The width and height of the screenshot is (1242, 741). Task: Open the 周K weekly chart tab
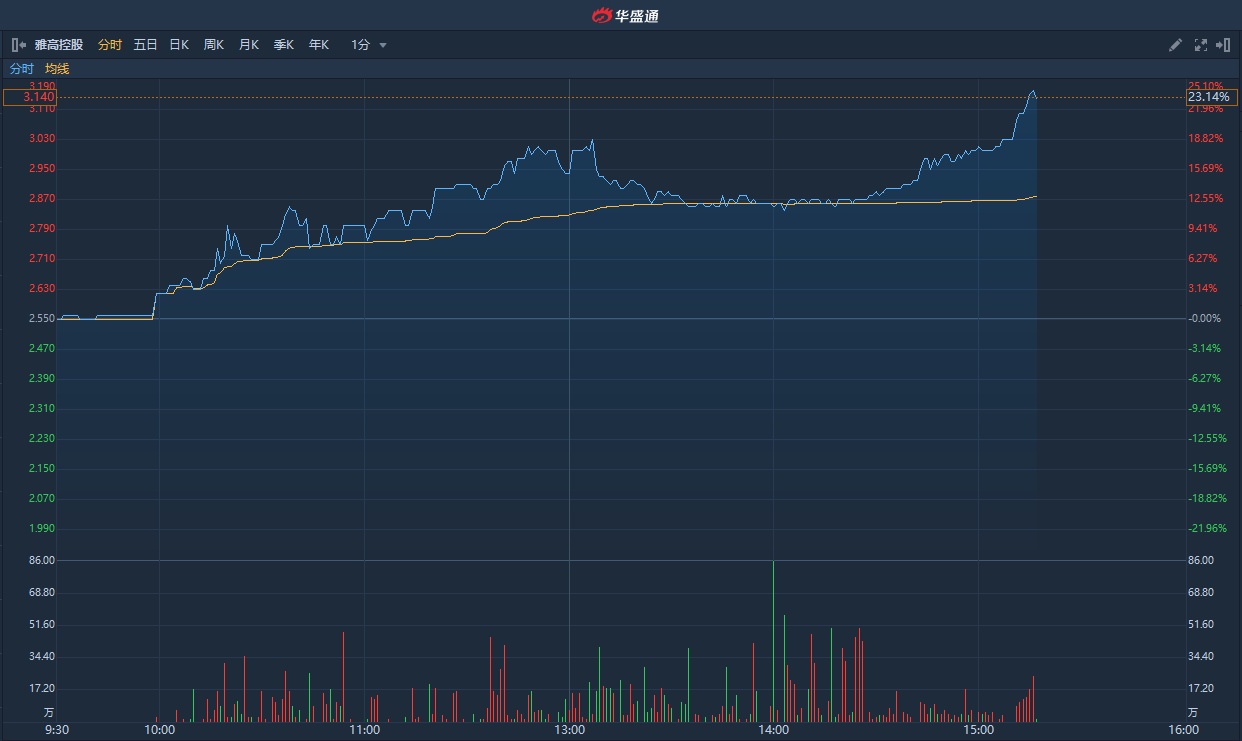[x=214, y=45]
